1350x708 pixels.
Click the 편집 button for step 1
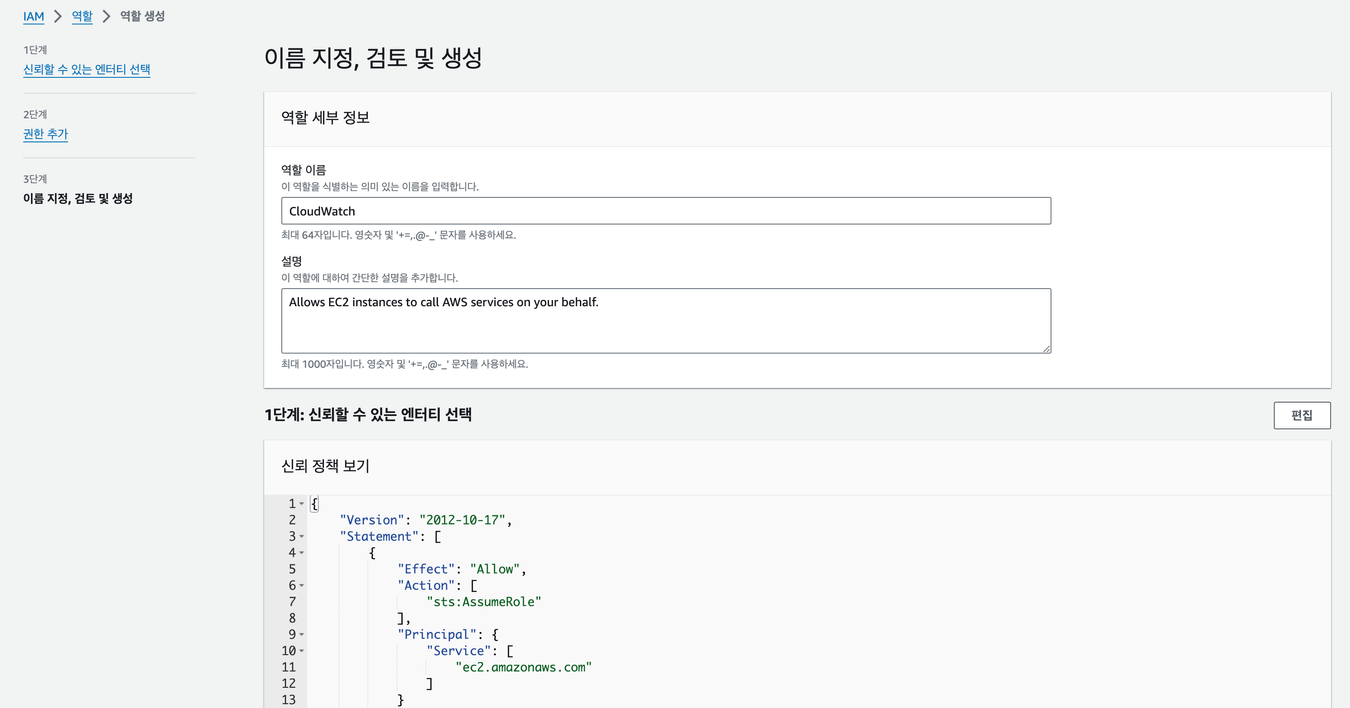click(1302, 415)
